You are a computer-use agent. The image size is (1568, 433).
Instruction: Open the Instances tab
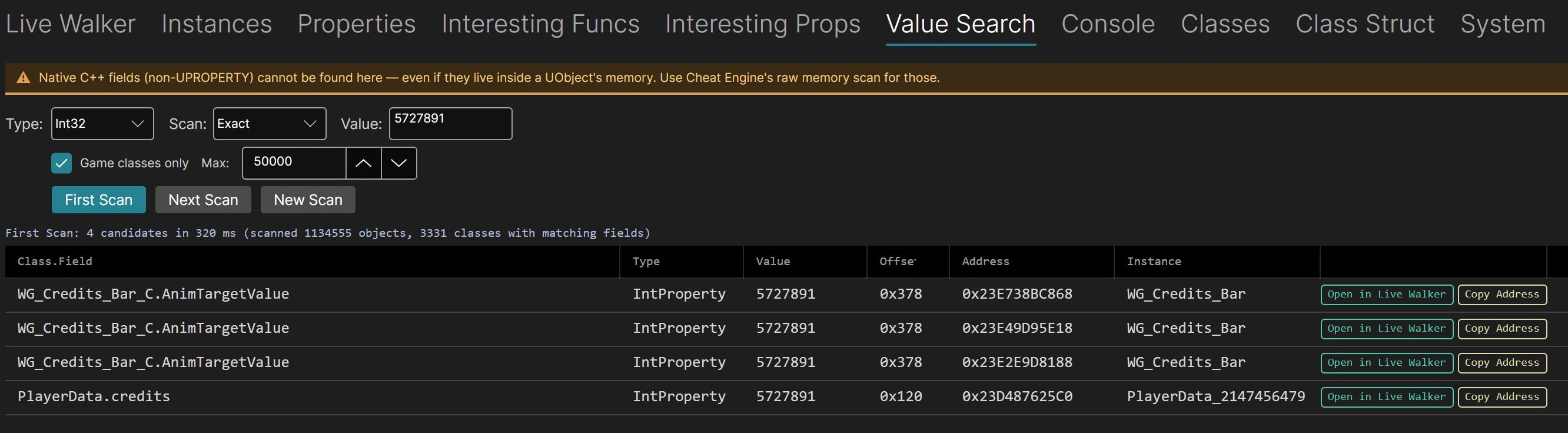[x=217, y=24]
